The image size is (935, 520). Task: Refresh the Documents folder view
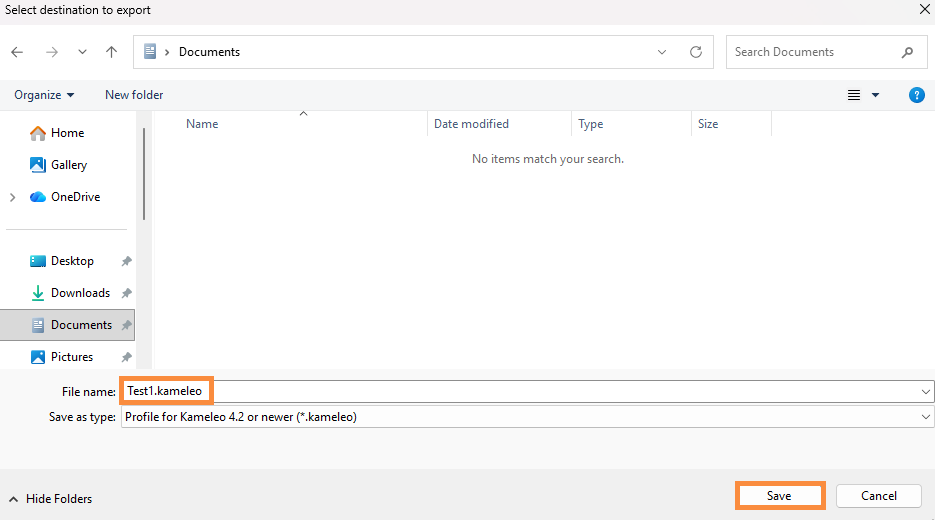click(x=696, y=52)
